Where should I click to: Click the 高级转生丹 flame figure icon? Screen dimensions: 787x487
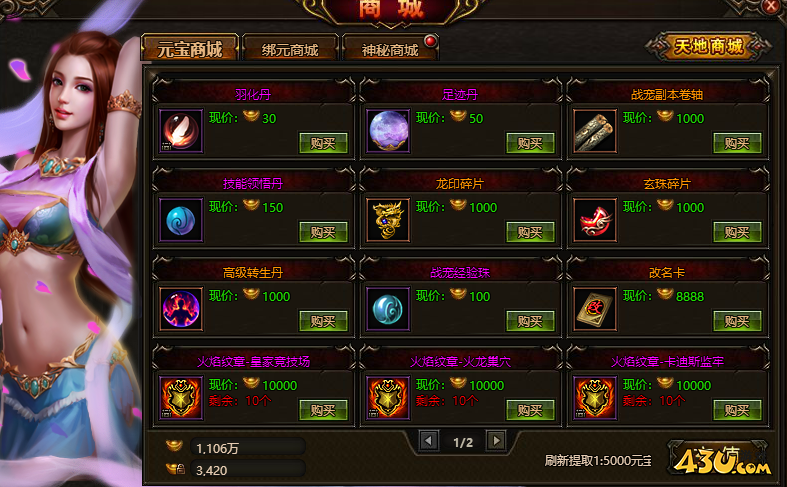click(181, 309)
